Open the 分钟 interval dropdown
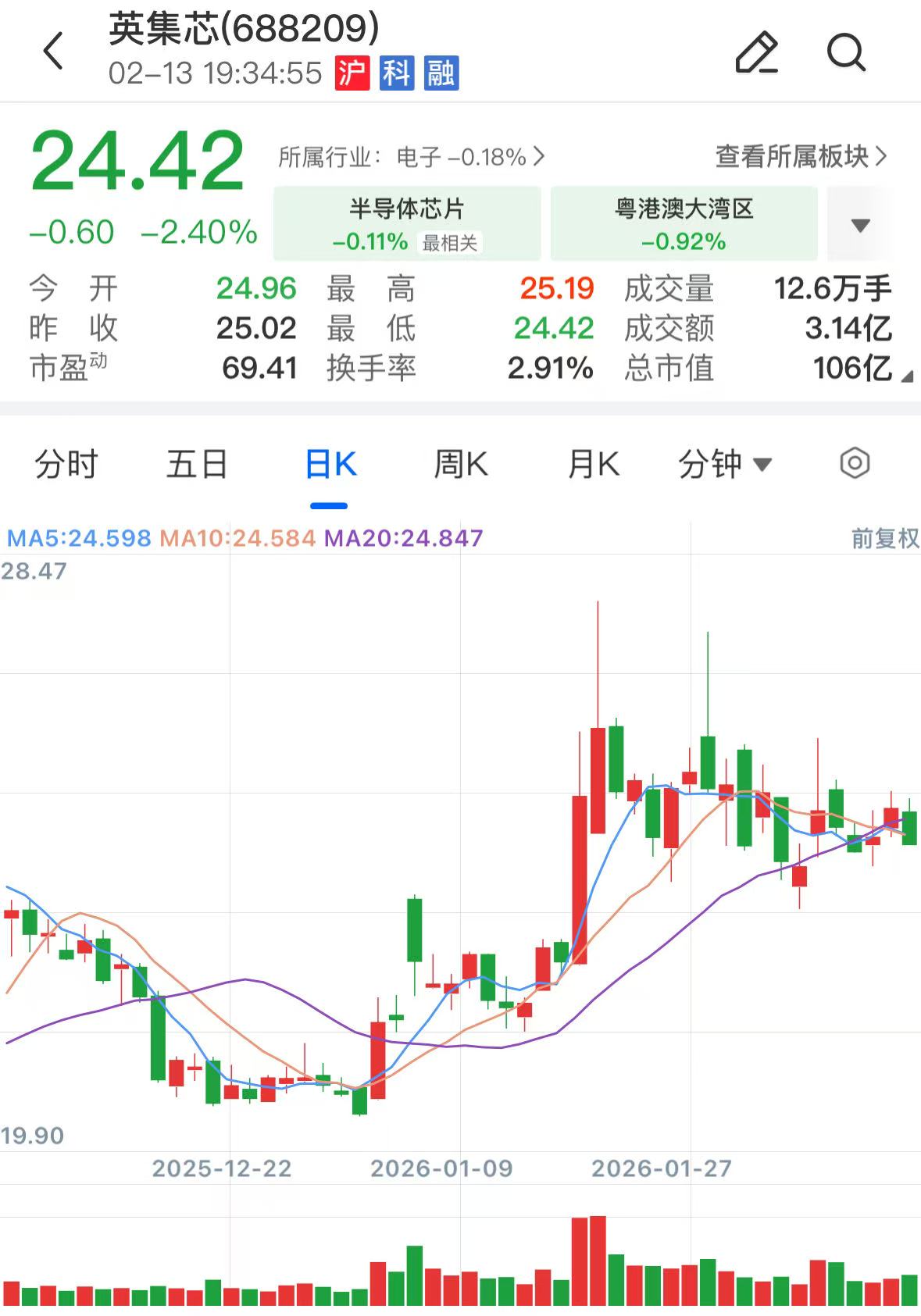Viewport: 921px width, 1316px height. (x=725, y=464)
